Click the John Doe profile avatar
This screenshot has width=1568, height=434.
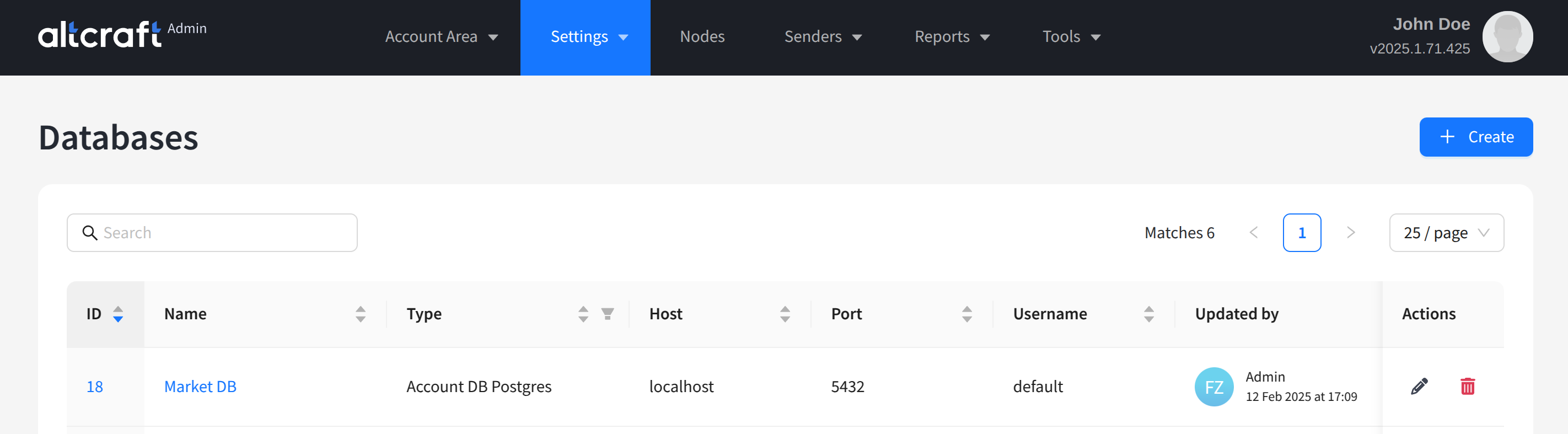1507,36
